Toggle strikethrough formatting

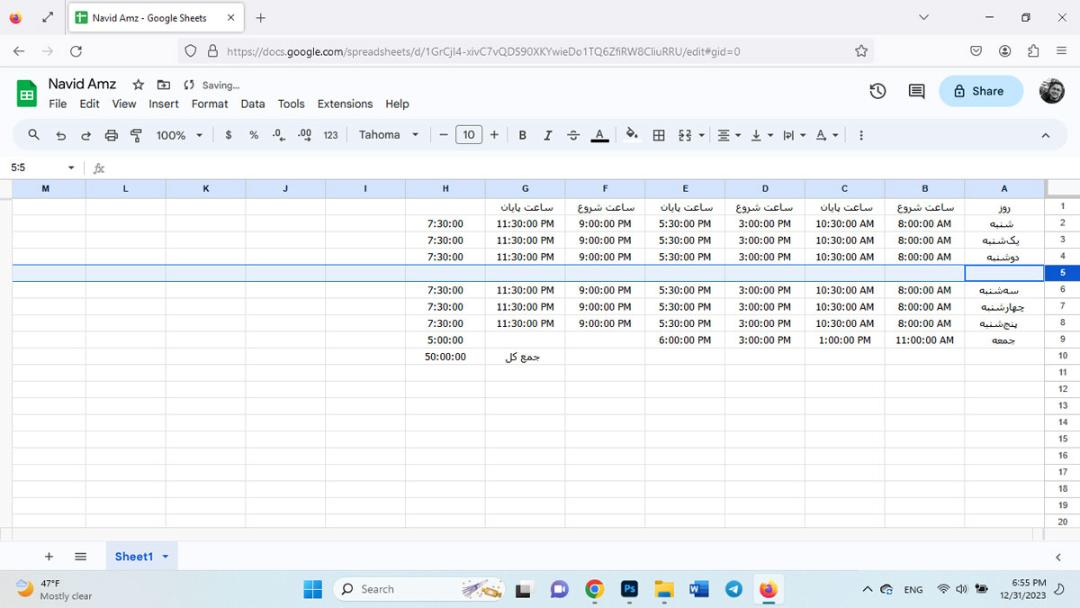click(x=573, y=136)
